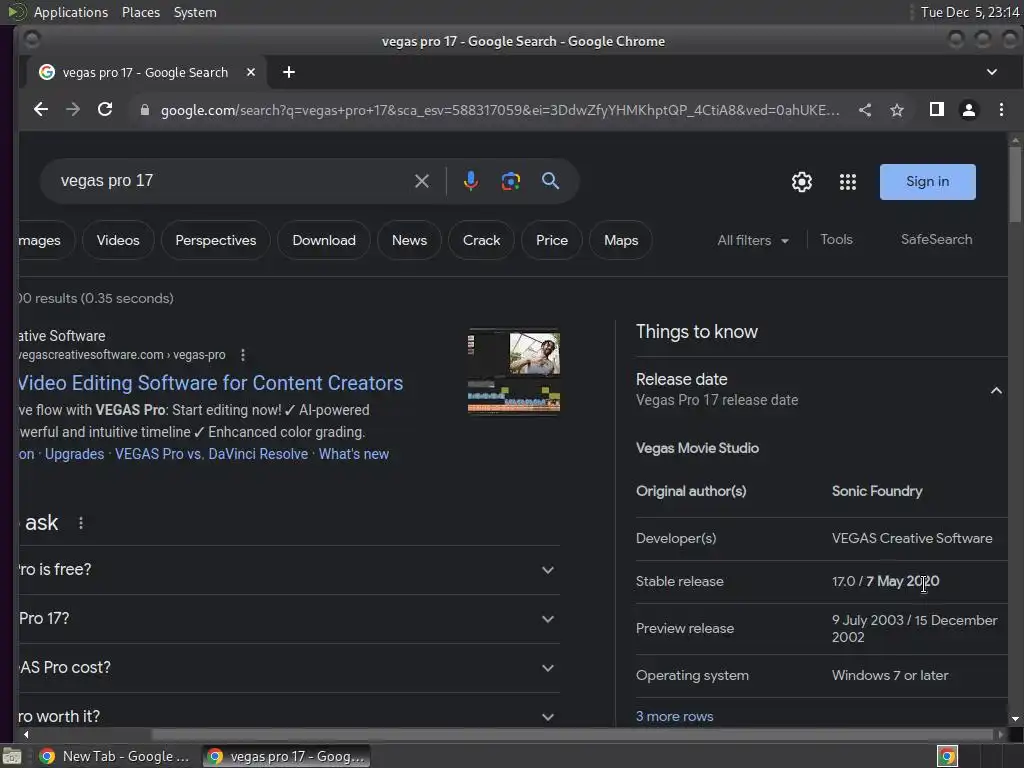Select the Crack filter chip

pyautogui.click(x=481, y=240)
